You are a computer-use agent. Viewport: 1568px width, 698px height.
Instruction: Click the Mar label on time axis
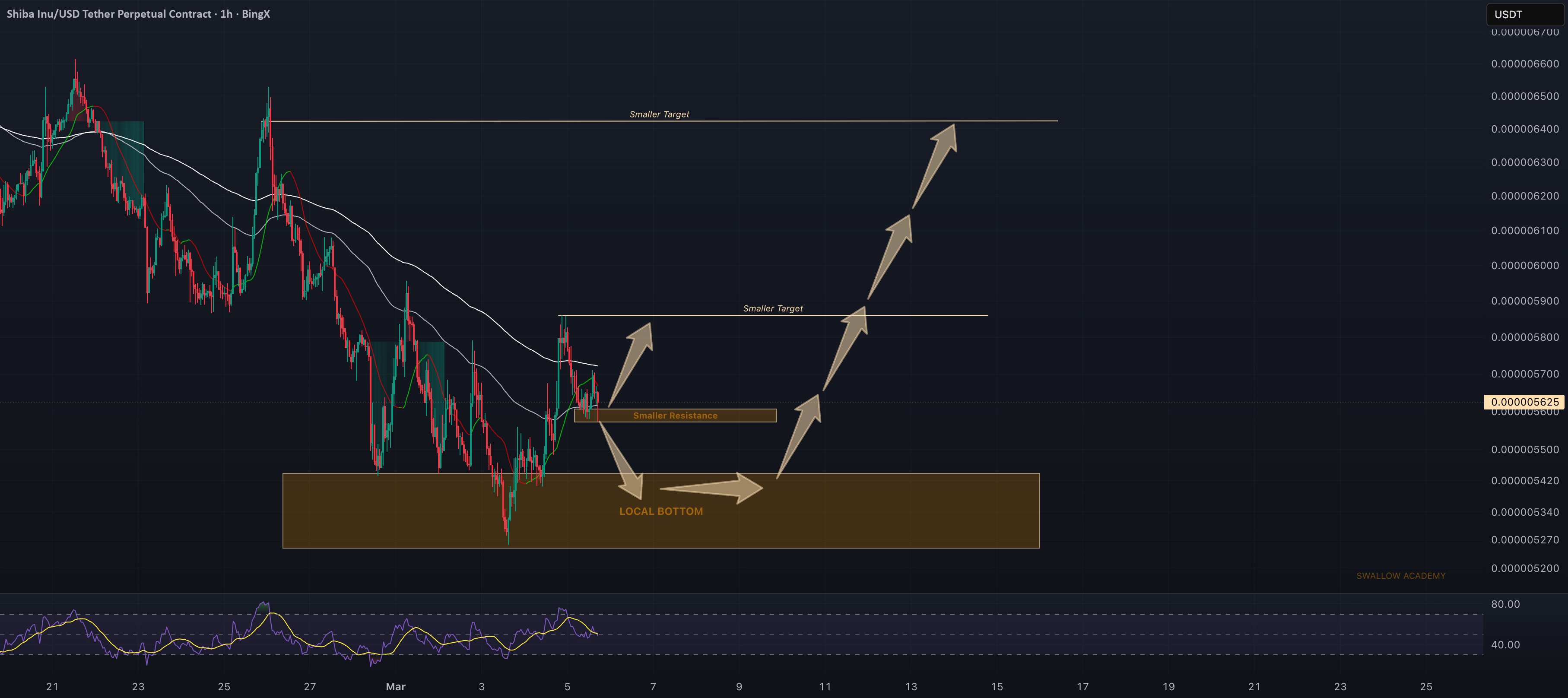pos(395,686)
